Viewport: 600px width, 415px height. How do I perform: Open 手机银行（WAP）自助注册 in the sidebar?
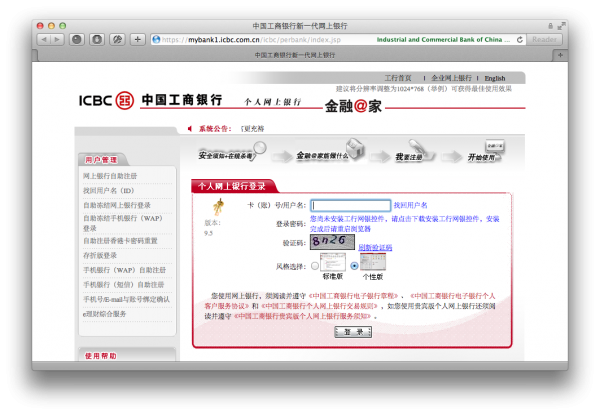click(x=125, y=270)
